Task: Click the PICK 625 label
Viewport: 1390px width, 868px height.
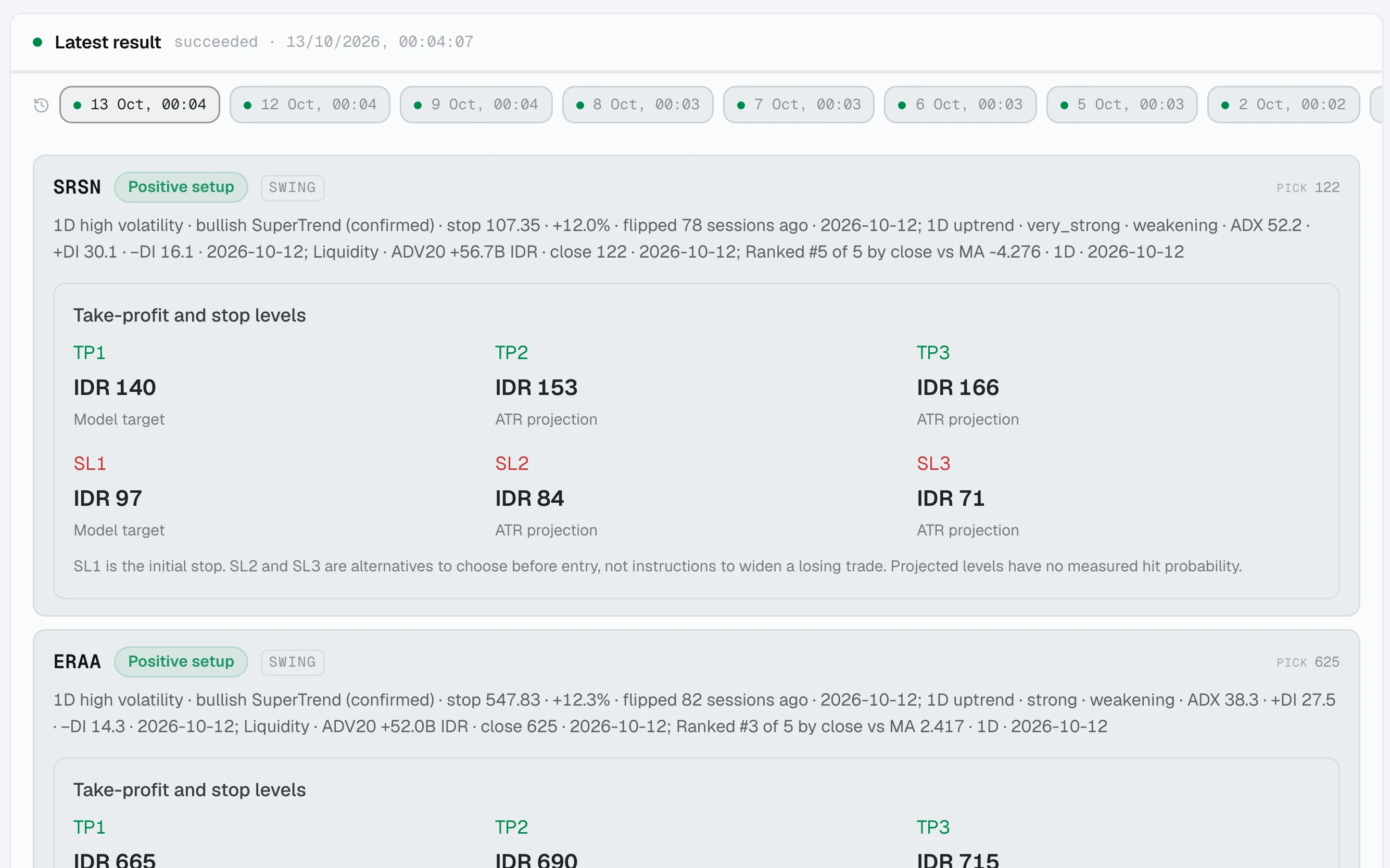Action: pos(1308,662)
